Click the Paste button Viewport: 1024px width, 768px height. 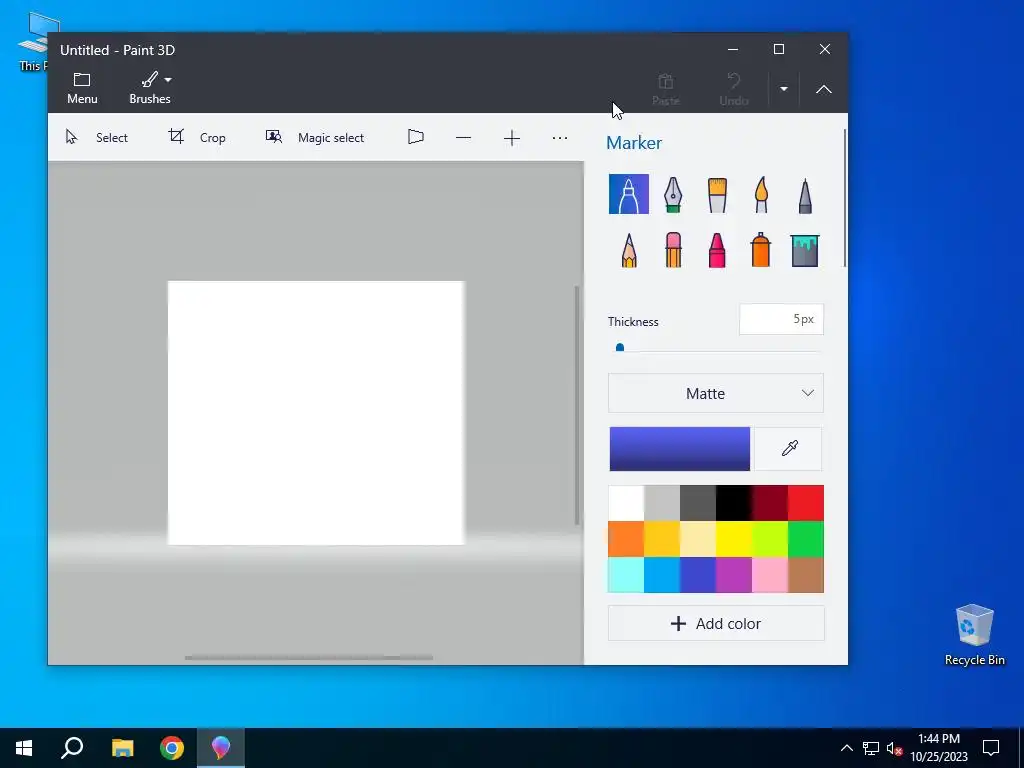[665, 89]
